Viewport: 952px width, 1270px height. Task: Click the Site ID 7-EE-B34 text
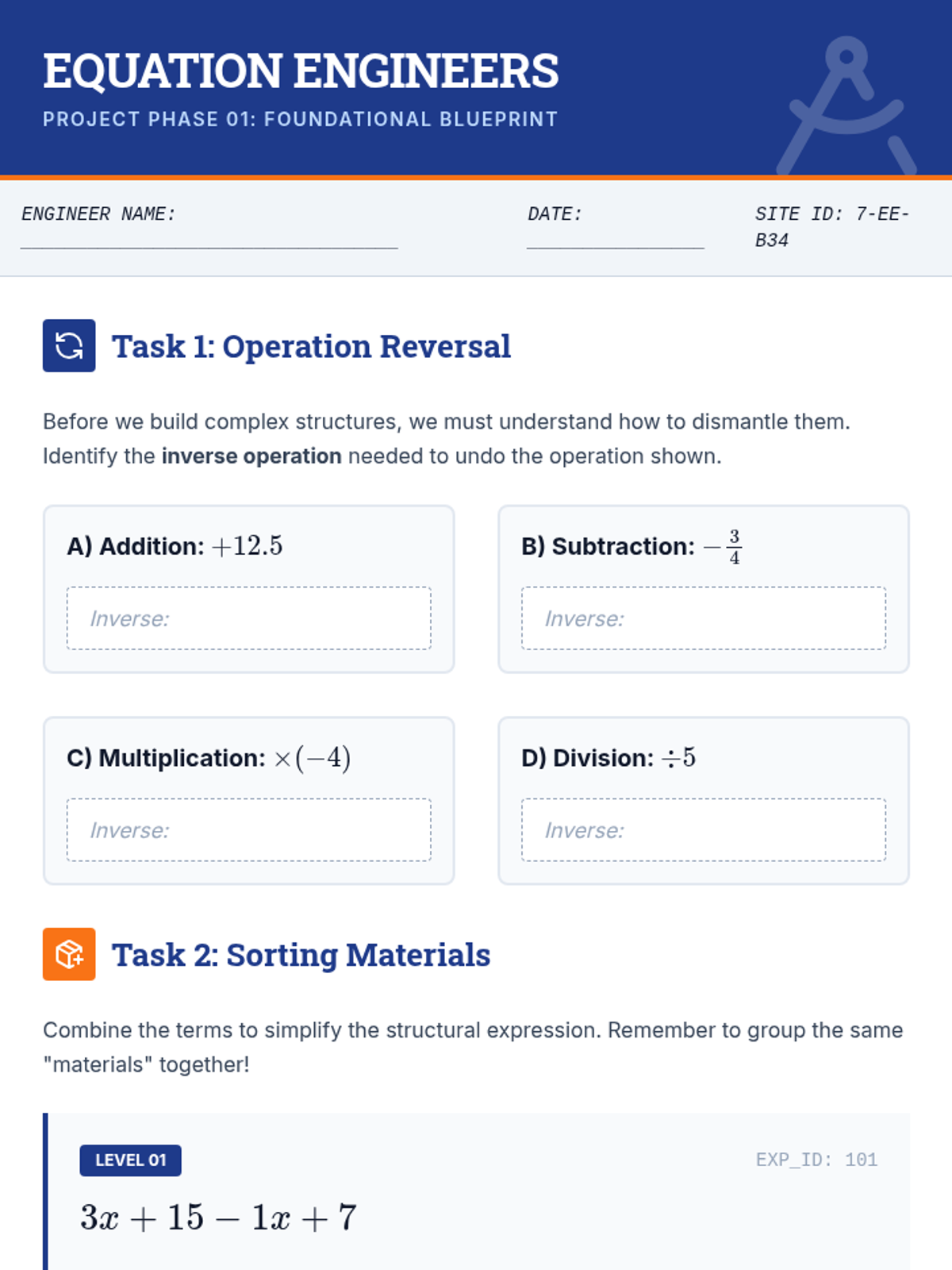831,226
